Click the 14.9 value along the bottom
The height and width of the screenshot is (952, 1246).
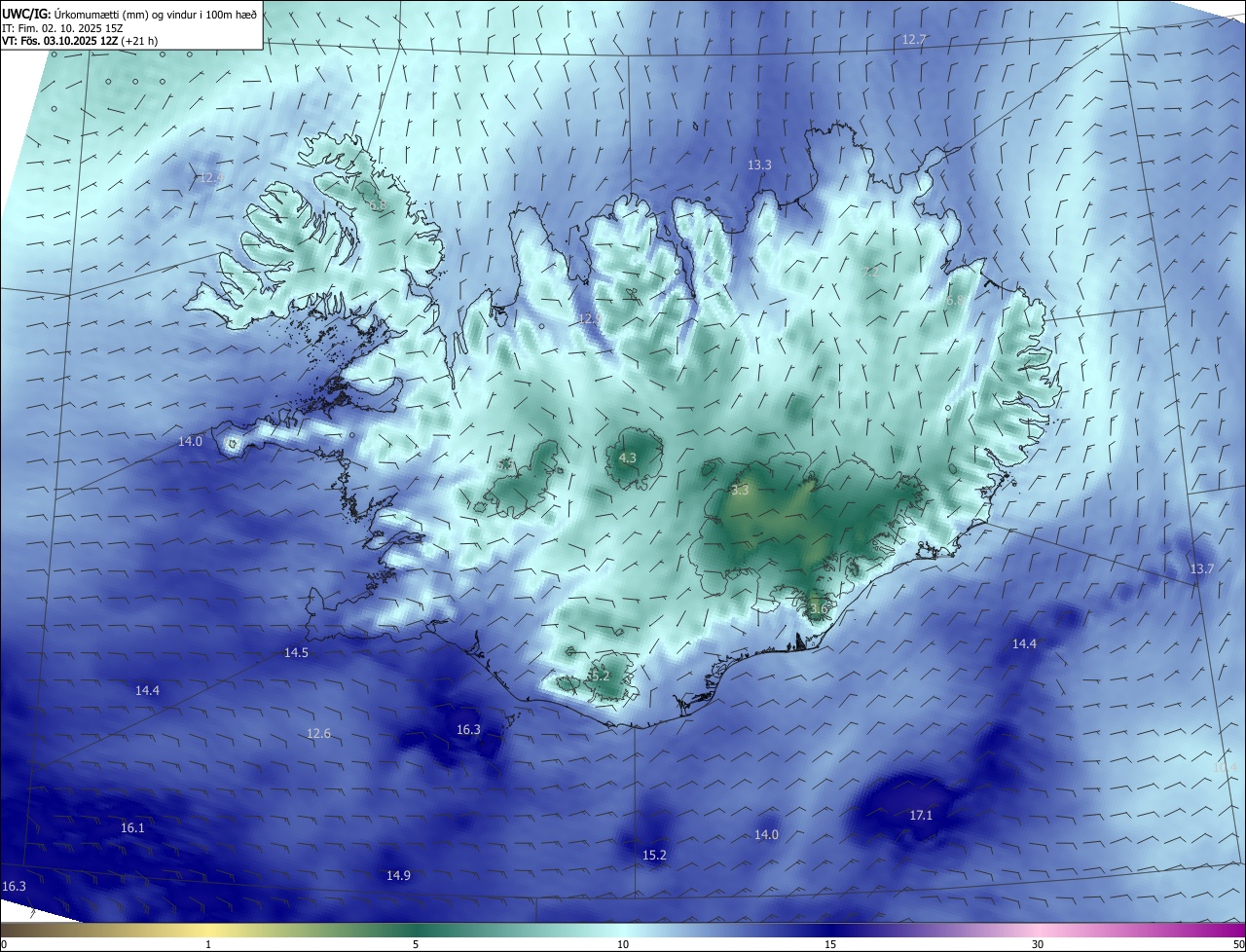pos(398,876)
